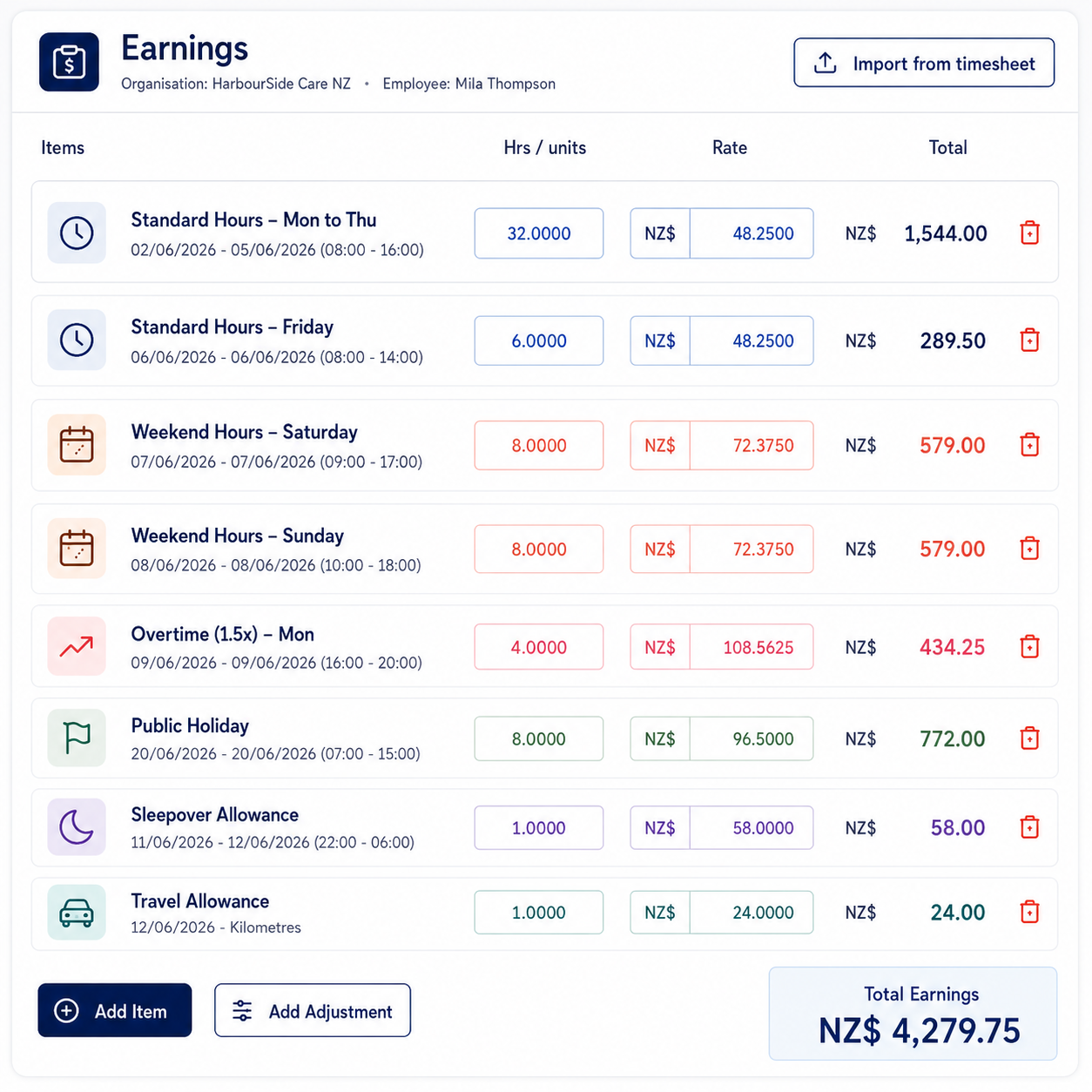Remove the Overtime (1.5x) Mon entry
This screenshot has width=1092, height=1092.
click(x=1029, y=647)
